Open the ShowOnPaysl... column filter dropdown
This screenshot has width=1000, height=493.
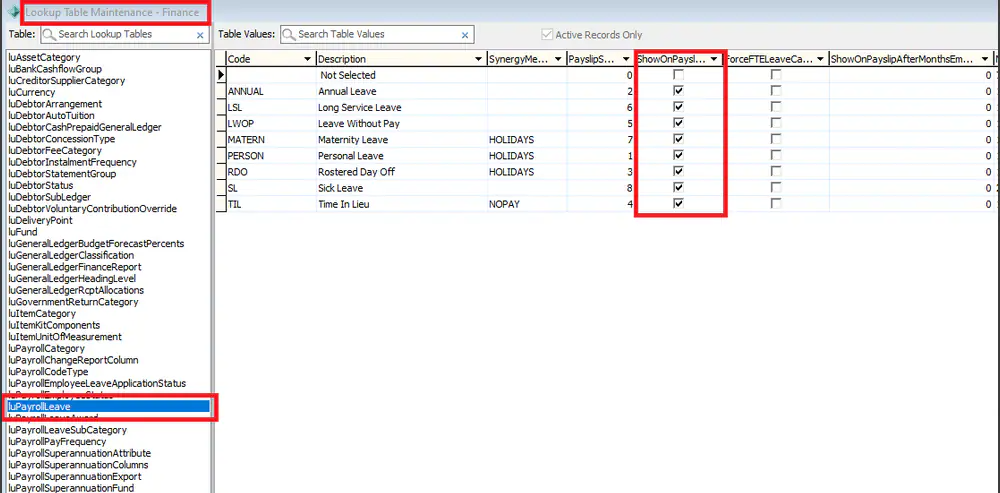pyautogui.click(x=714, y=59)
